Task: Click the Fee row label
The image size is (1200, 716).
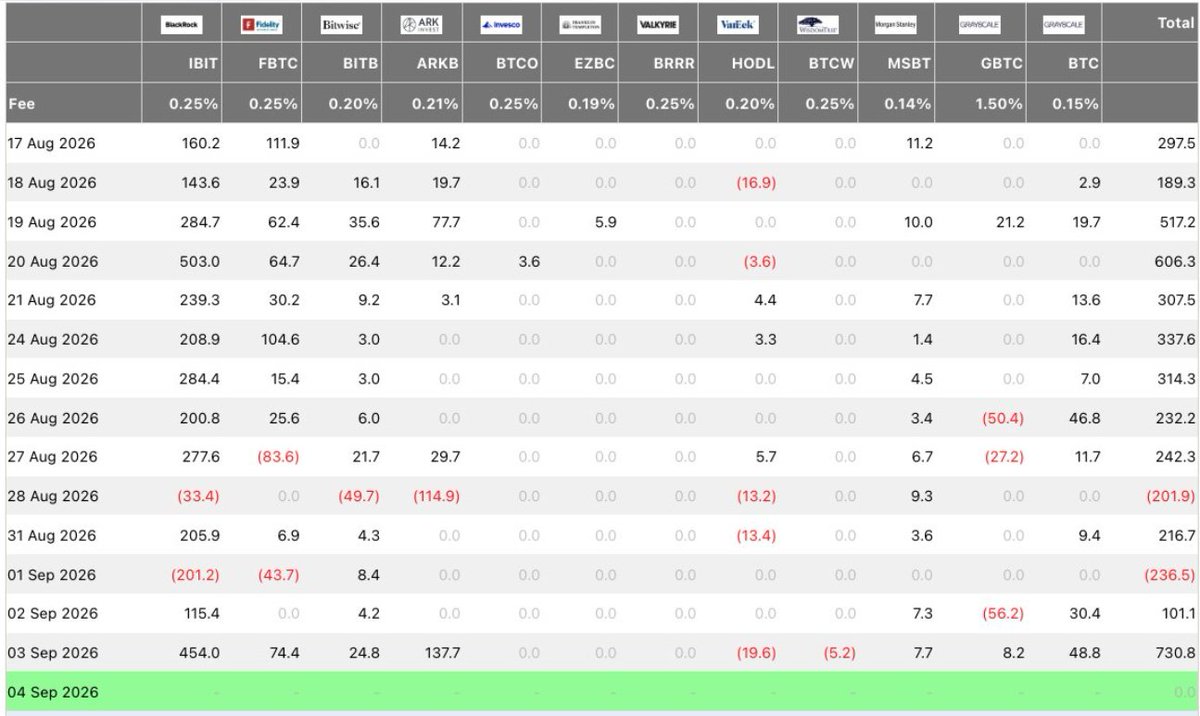Action: click(21, 103)
